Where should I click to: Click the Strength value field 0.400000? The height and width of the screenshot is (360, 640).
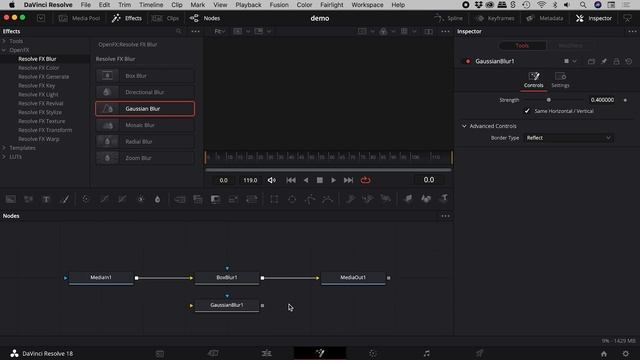tap(602, 100)
